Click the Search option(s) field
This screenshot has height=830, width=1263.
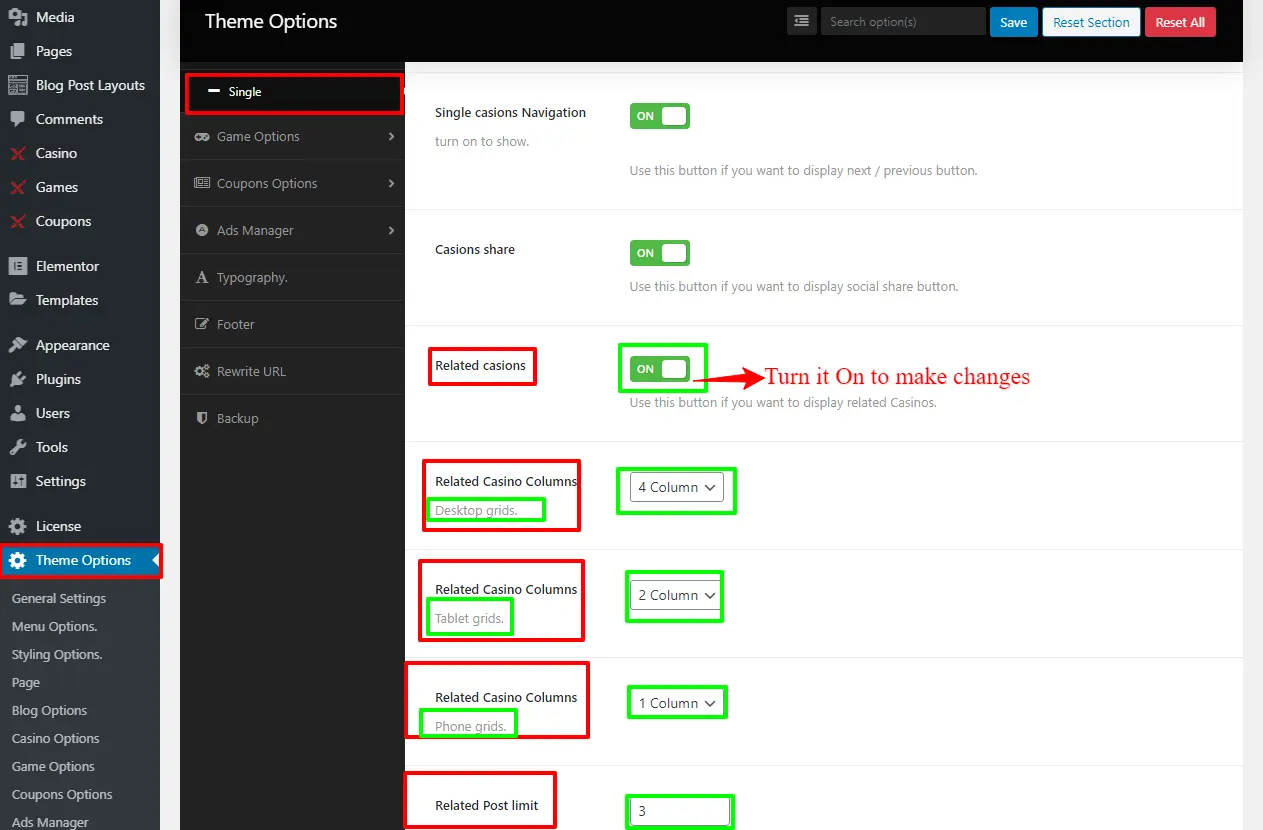coord(903,22)
